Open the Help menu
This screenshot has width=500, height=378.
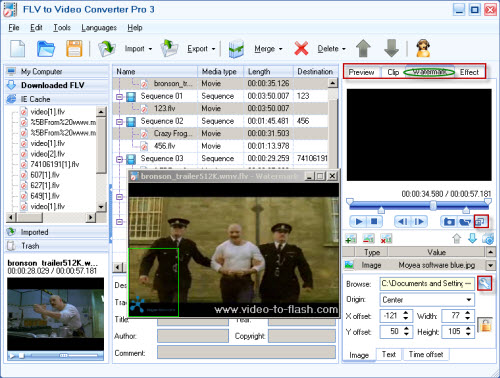tap(135, 28)
